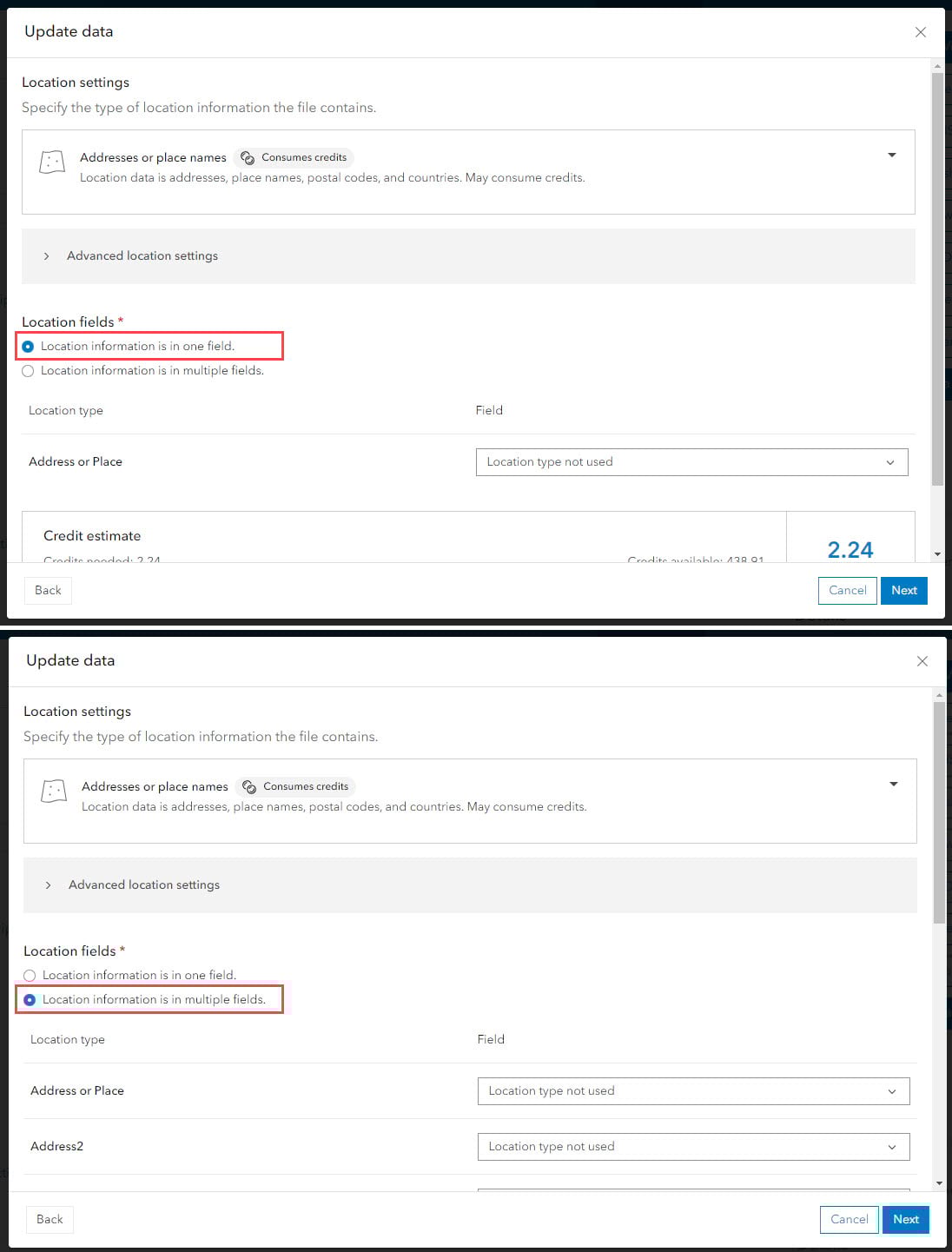Open the Address or Place field dropdown
The height and width of the screenshot is (1252, 952).
(x=691, y=462)
